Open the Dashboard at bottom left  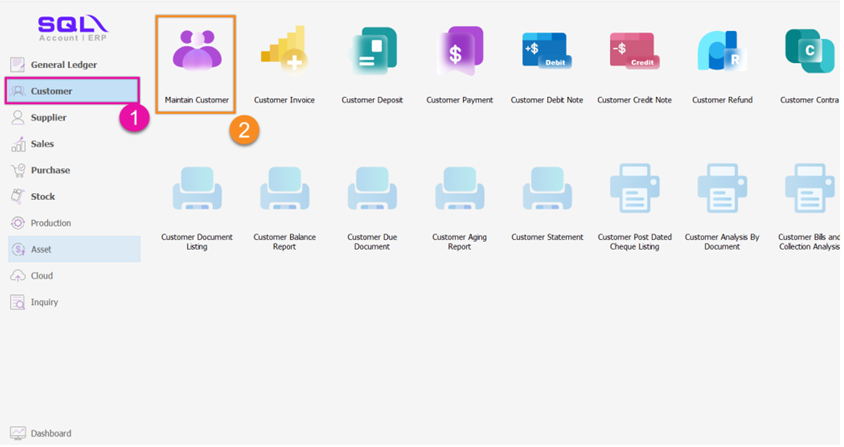point(50,433)
